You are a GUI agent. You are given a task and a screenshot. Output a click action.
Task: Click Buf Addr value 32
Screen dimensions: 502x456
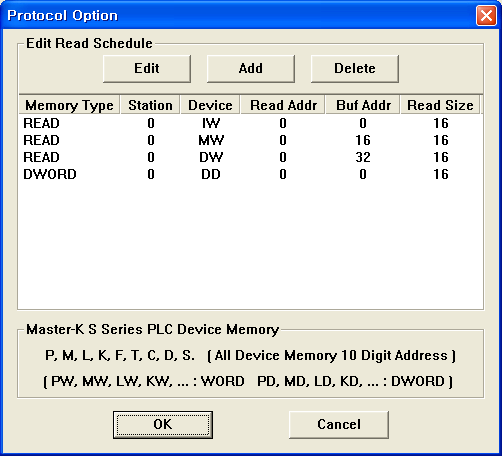(363, 157)
